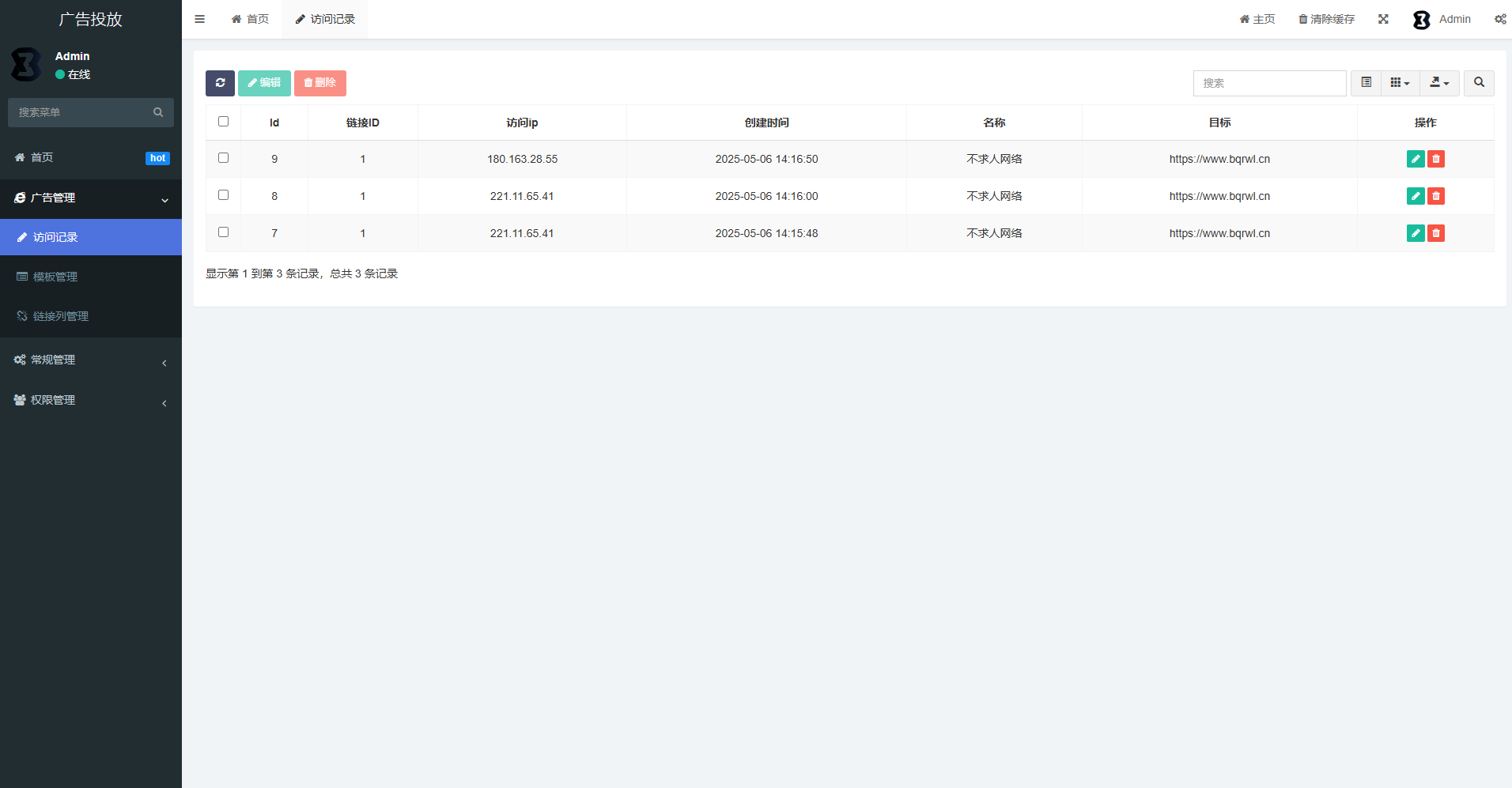The image size is (1512, 788).
Task: Open the settings gears icon at top right
Action: (1499, 19)
